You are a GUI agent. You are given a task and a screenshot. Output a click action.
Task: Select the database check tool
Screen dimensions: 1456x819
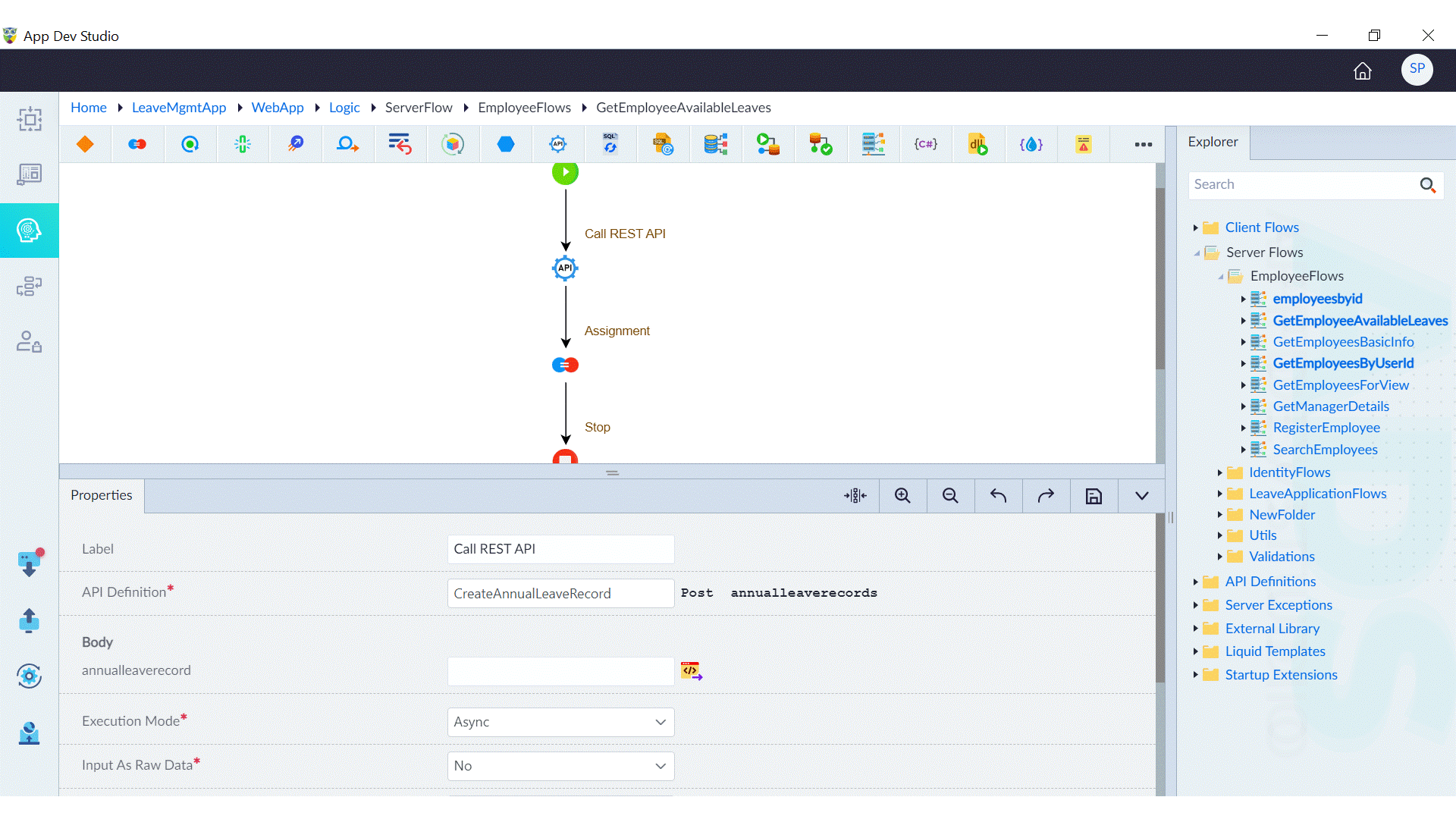(x=821, y=144)
